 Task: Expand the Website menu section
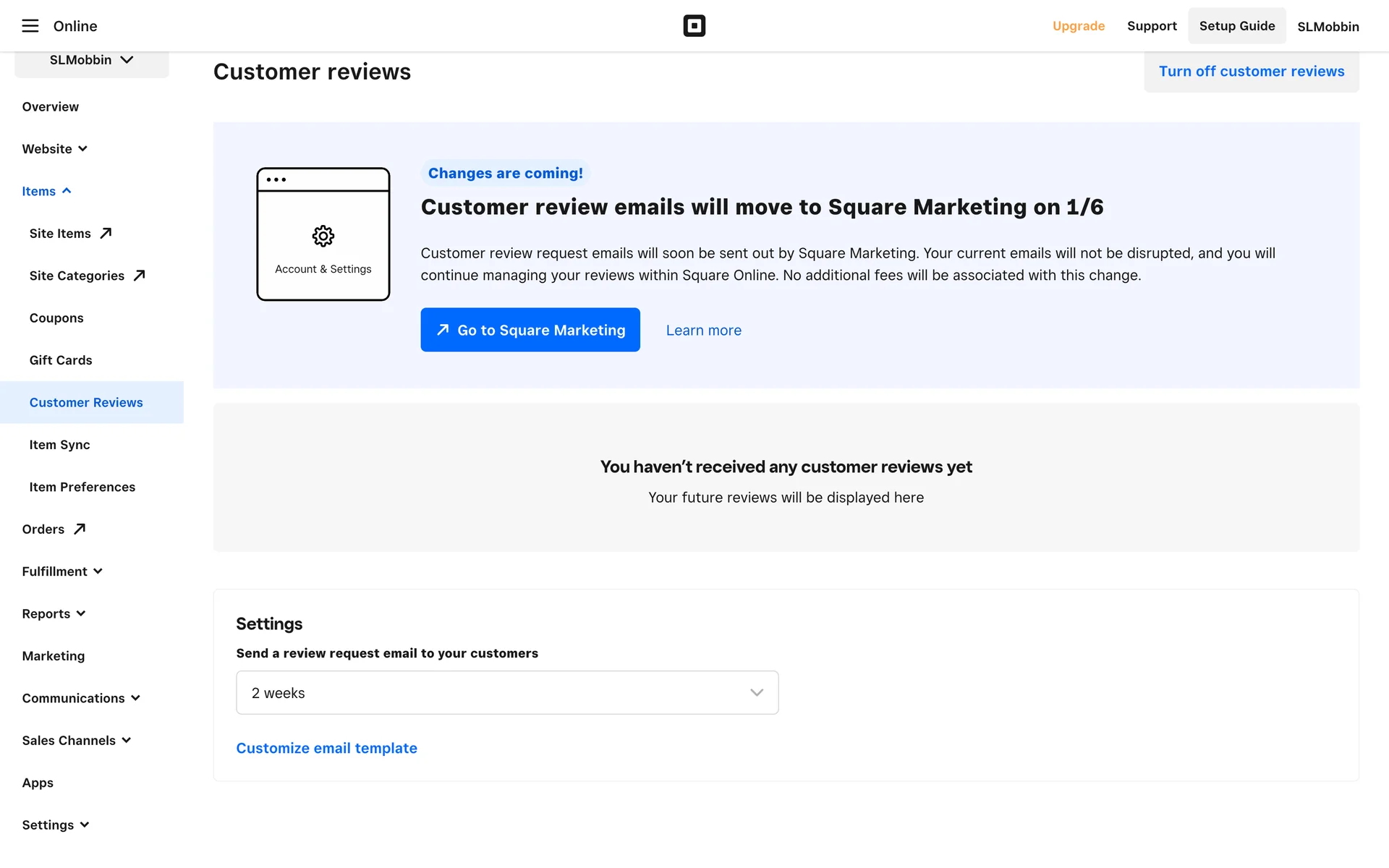(54, 149)
